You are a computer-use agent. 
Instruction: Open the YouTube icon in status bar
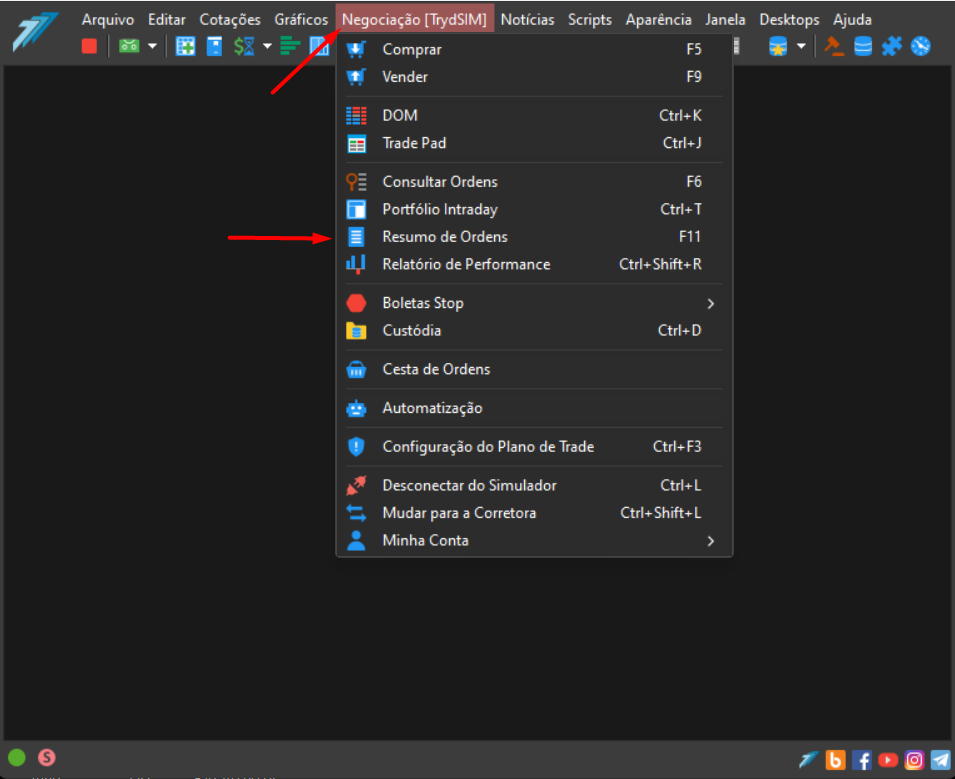888,760
